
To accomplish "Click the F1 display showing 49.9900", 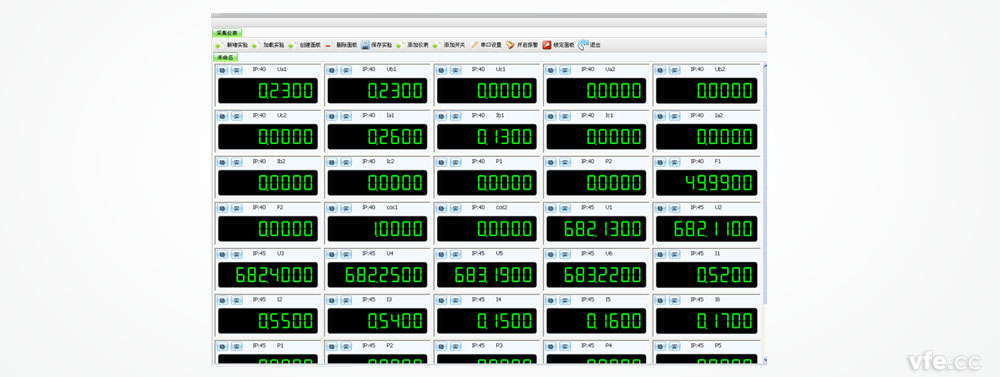I will pos(707,183).
